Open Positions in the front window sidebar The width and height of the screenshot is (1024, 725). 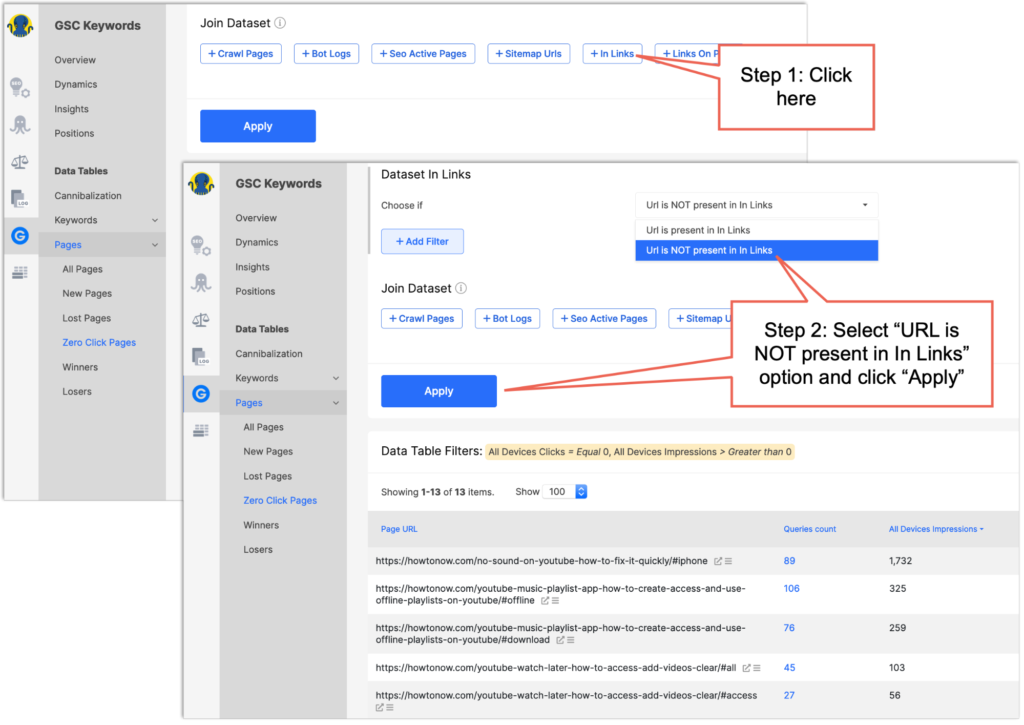tap(255, 291)
